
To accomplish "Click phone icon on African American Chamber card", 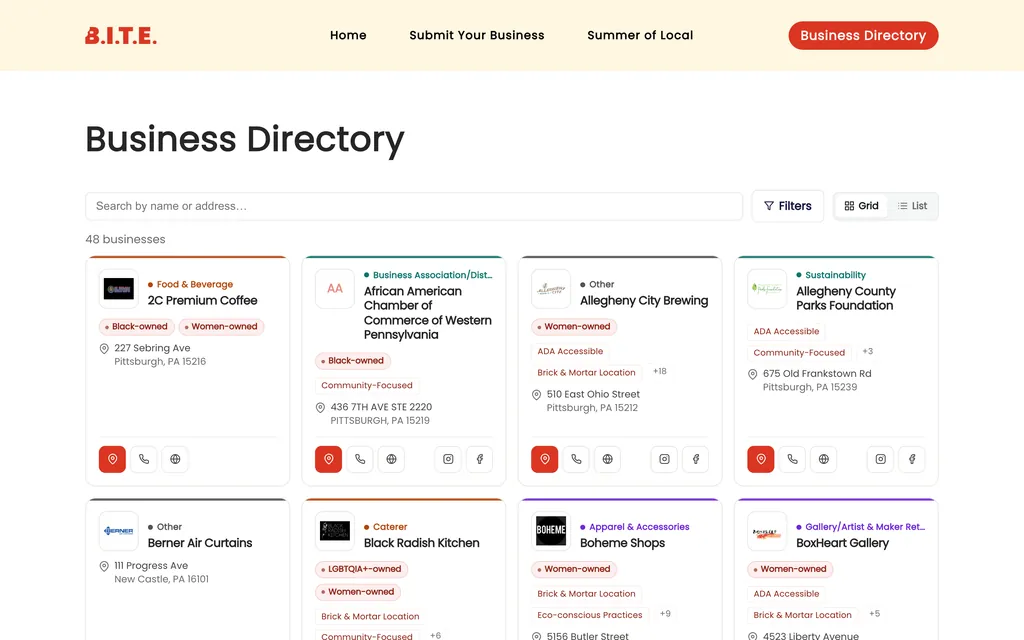I will tap(360, 459).
